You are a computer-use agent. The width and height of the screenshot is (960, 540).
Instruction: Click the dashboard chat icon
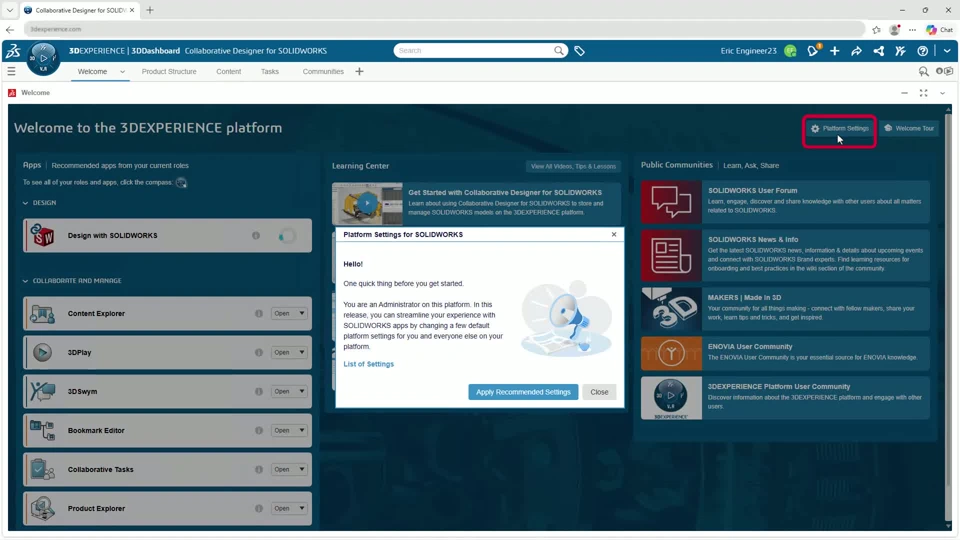[923, 72]
